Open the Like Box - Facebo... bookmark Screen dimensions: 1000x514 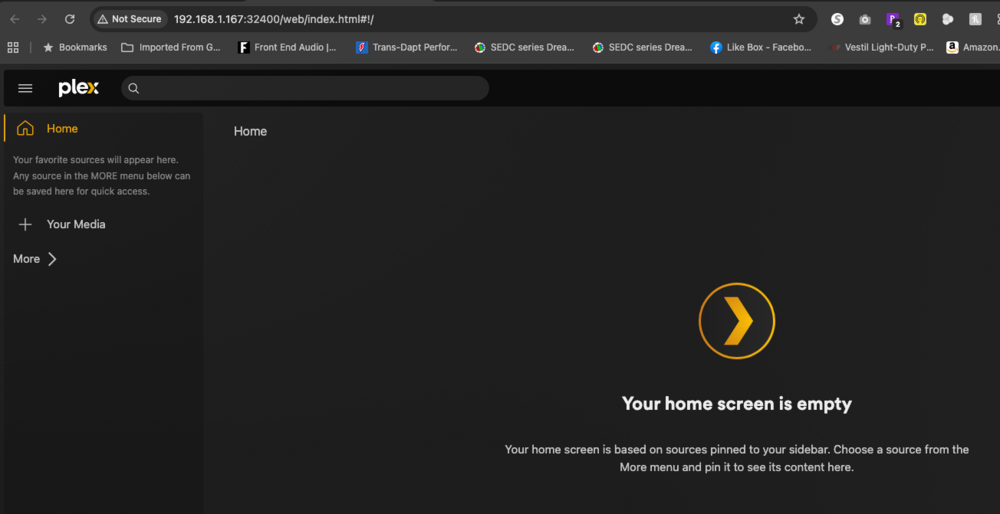point(761,47)
